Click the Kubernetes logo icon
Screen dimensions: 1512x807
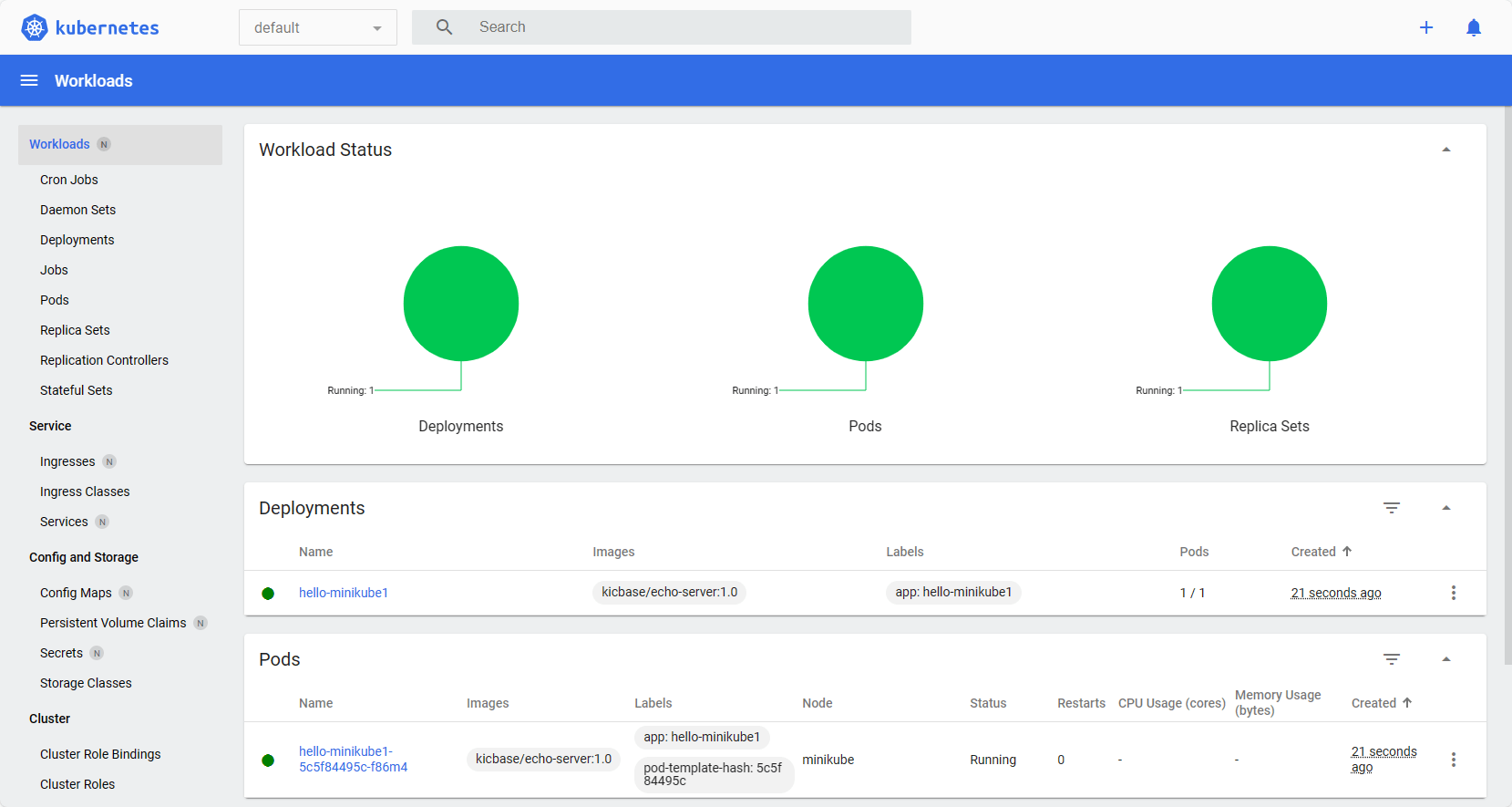[x=35, y=27]
